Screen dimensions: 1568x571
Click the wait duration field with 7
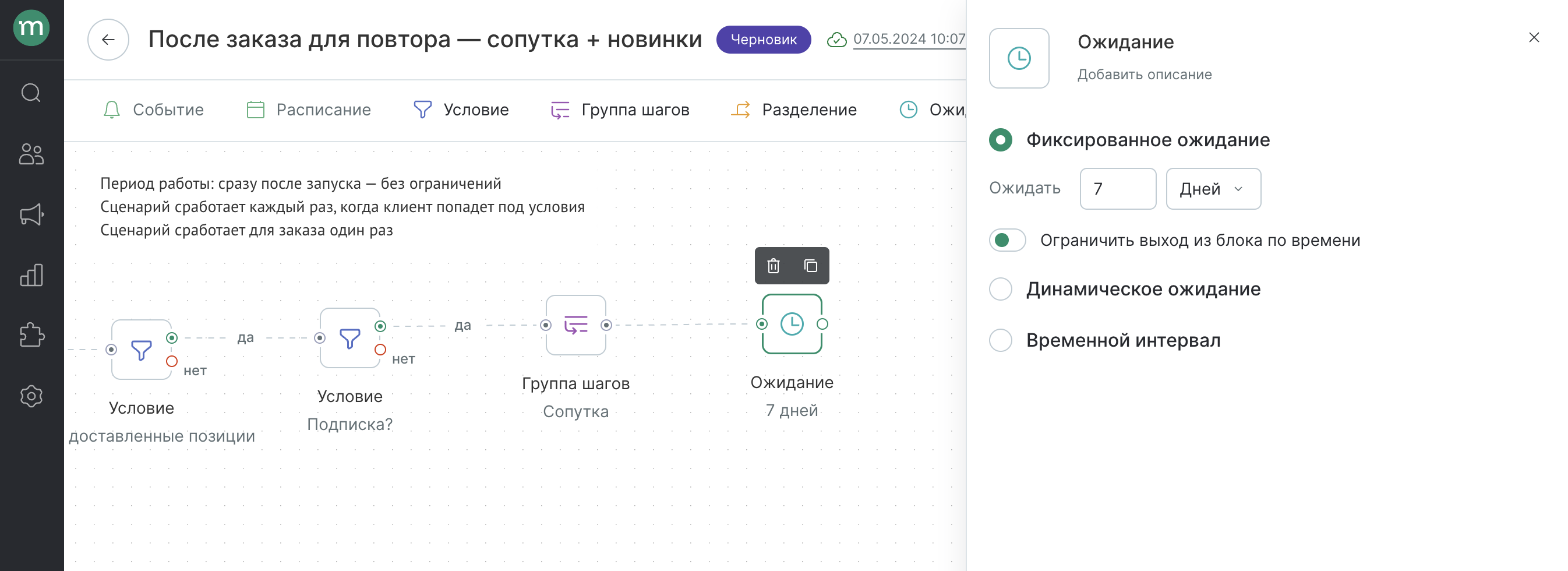pyautogui.click(x=1118, y=189)
